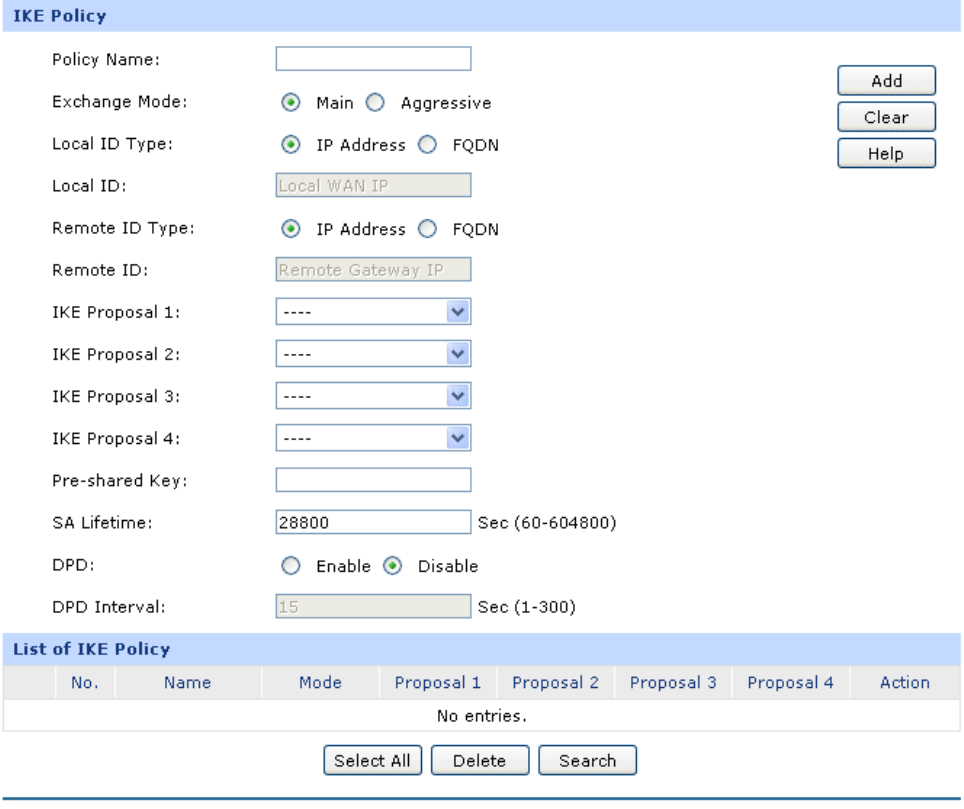Delete selected IKE policy entries
Viewport: 964px width, 809px height.
[480, 760]
